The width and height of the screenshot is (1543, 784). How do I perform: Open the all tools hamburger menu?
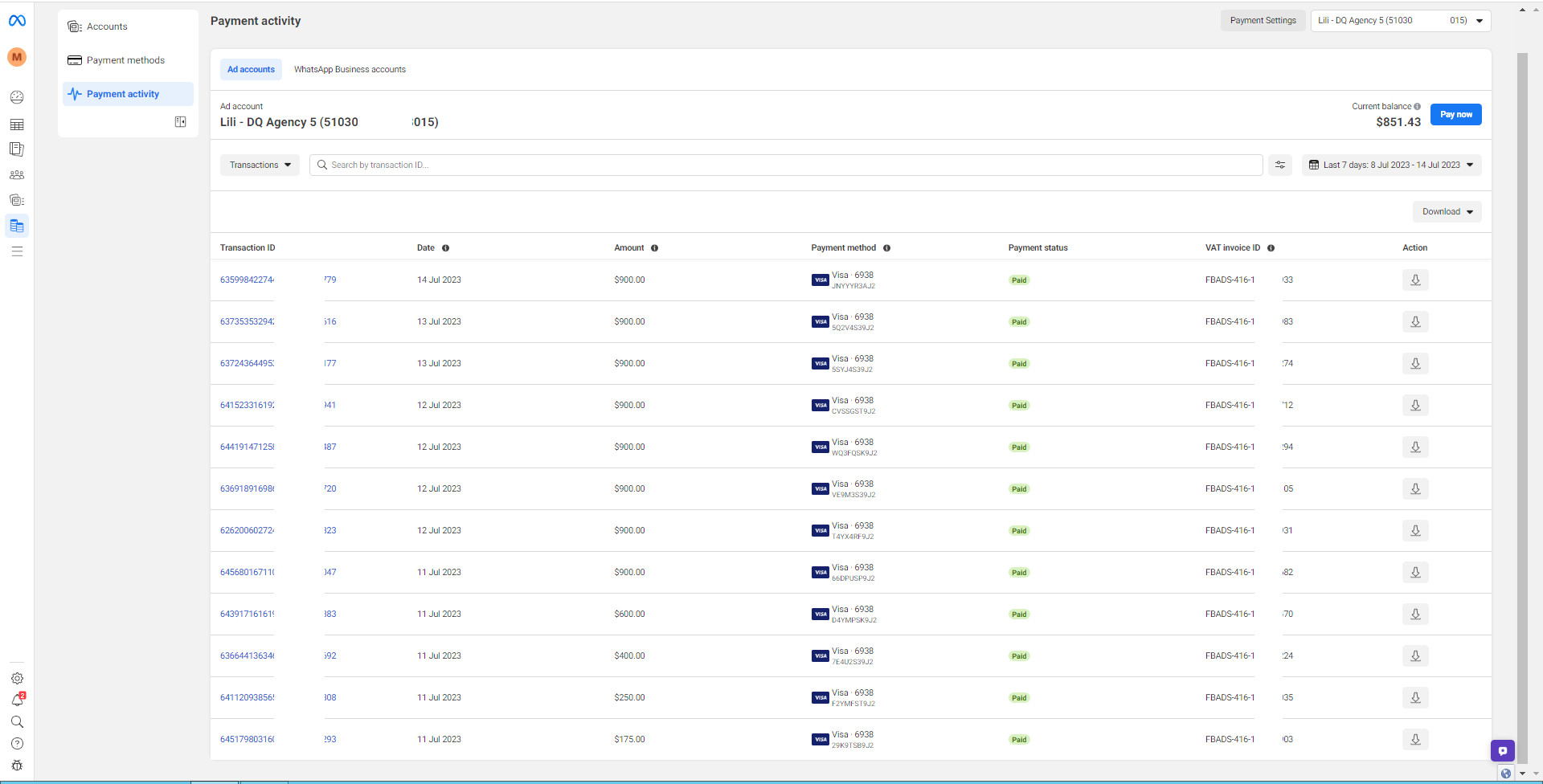tap(17, 251)
